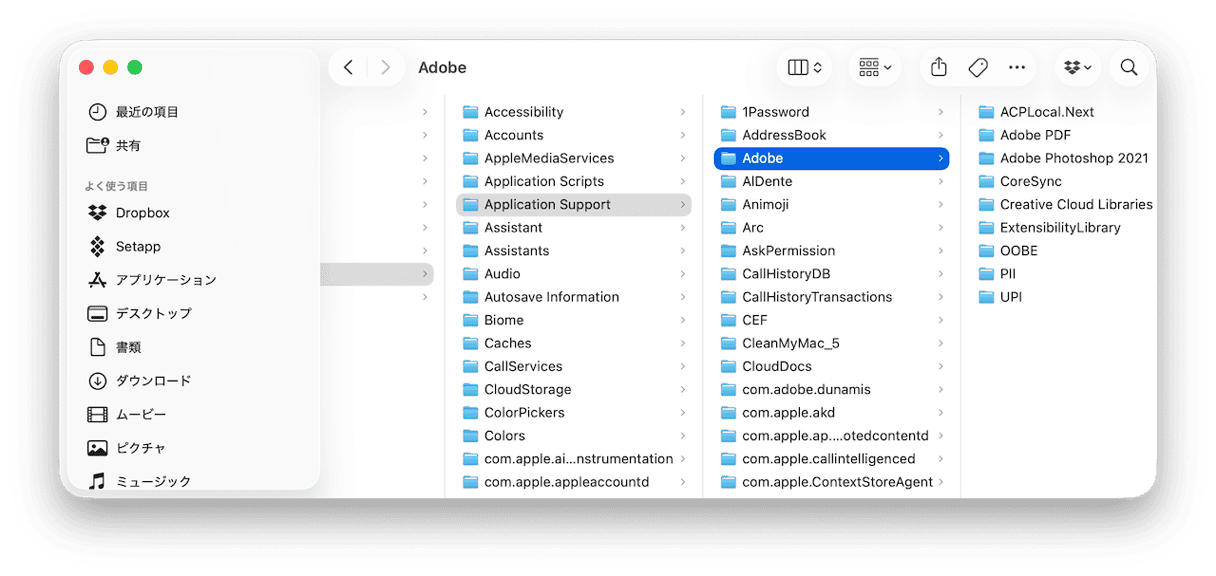1216x576 pixels.
Task: Open the Share icon in the toolbar
Action: click(938, 67)
